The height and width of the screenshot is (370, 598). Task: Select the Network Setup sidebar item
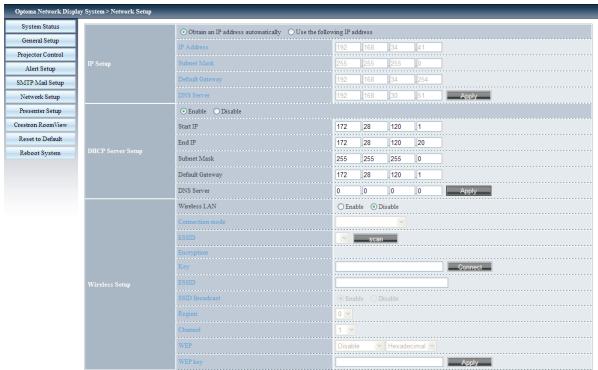coord(40,97)
